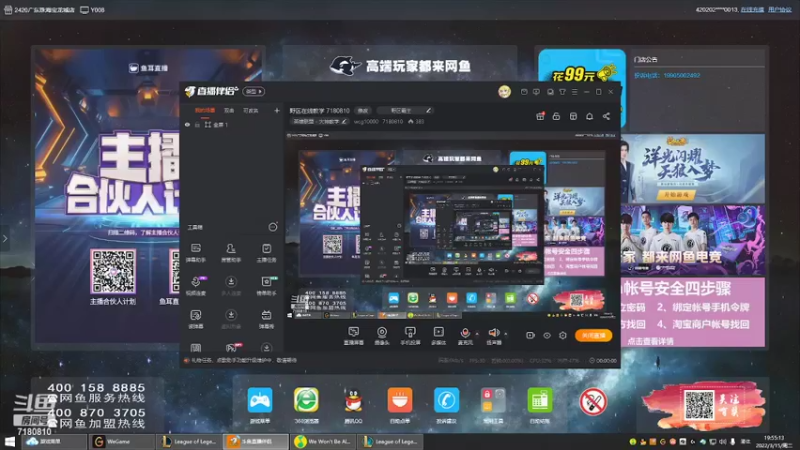
Task: Open the Windows Start button
Action: coord(9,441)
